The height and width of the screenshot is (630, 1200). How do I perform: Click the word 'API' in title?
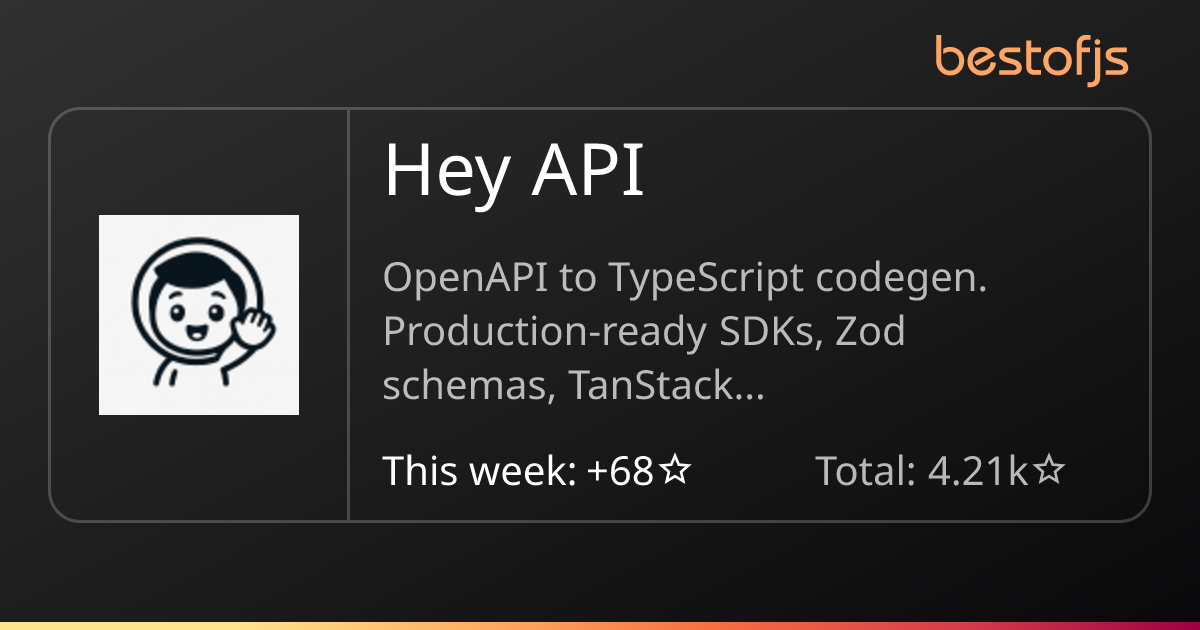[587, 170]
